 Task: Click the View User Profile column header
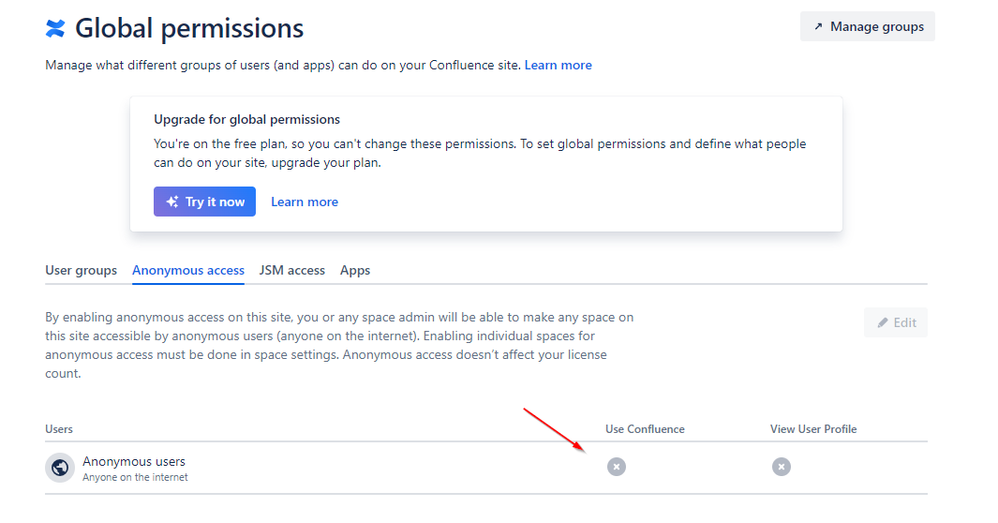(x=813, y=429)
